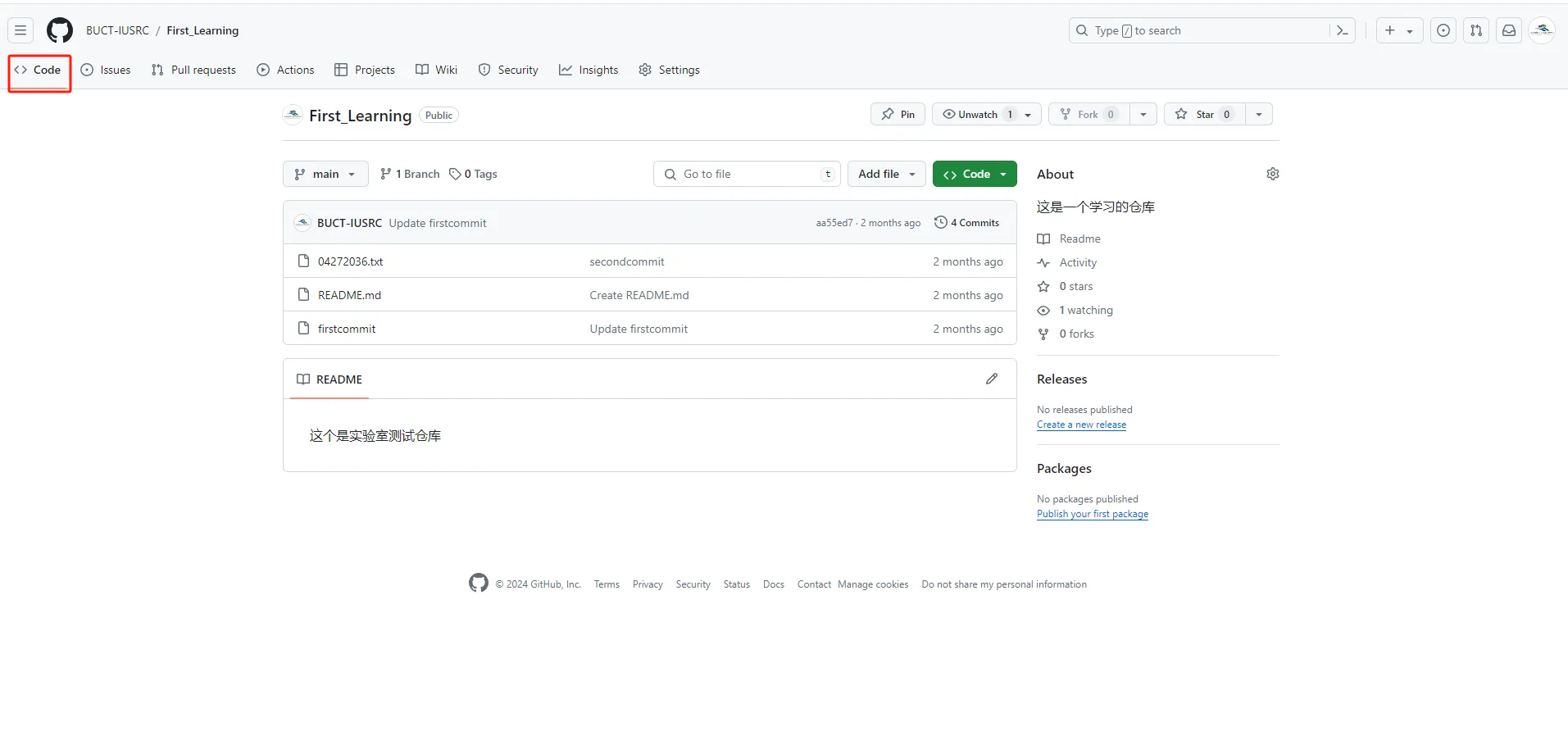
Task: Open the Wiki tab
Action: pos(437,70)
